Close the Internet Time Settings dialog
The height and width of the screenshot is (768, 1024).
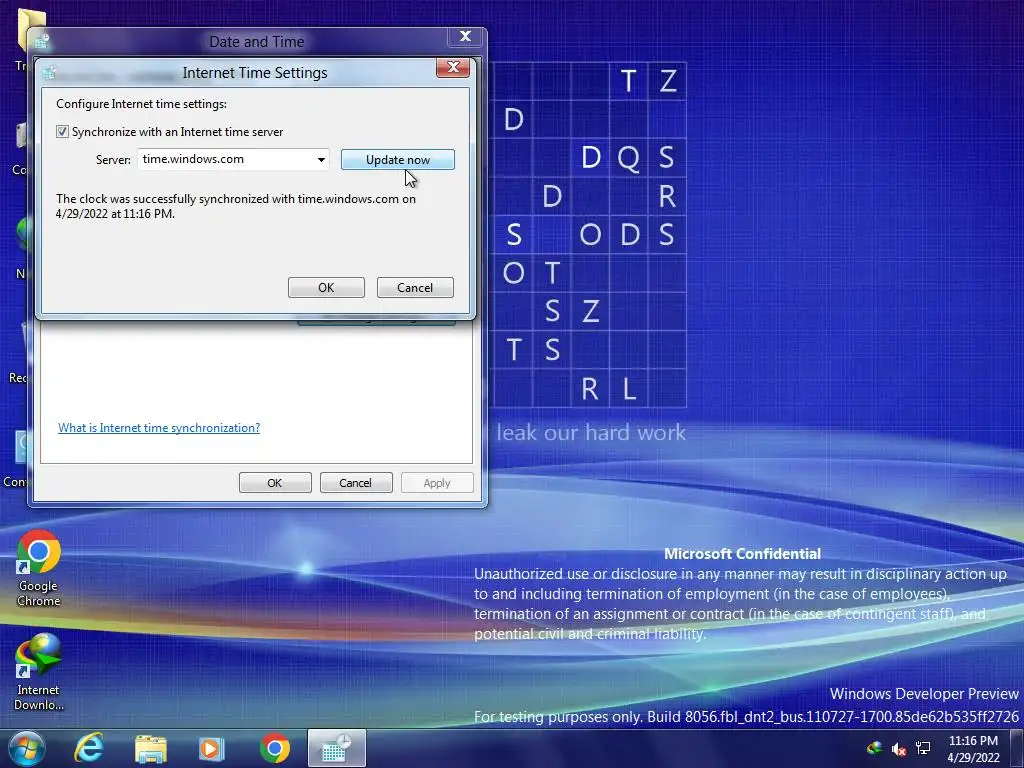click(453, 68)
